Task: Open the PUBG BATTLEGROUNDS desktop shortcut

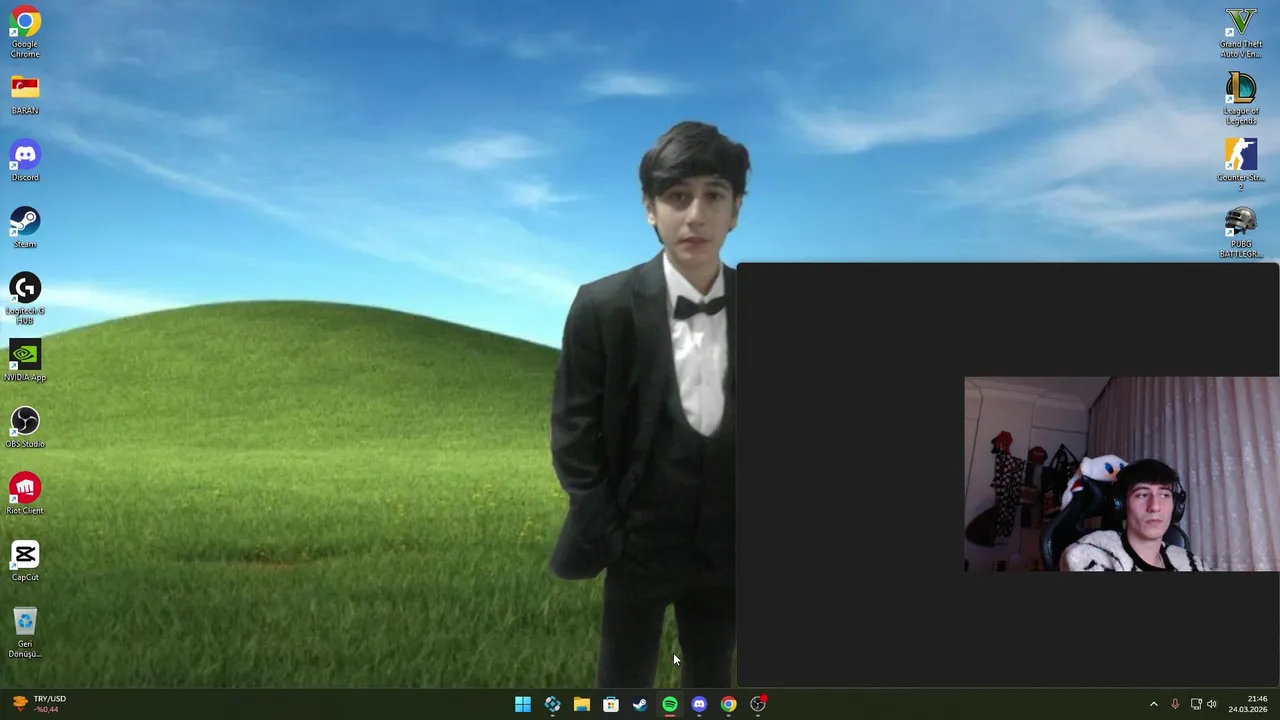Action: point(1241,232)
